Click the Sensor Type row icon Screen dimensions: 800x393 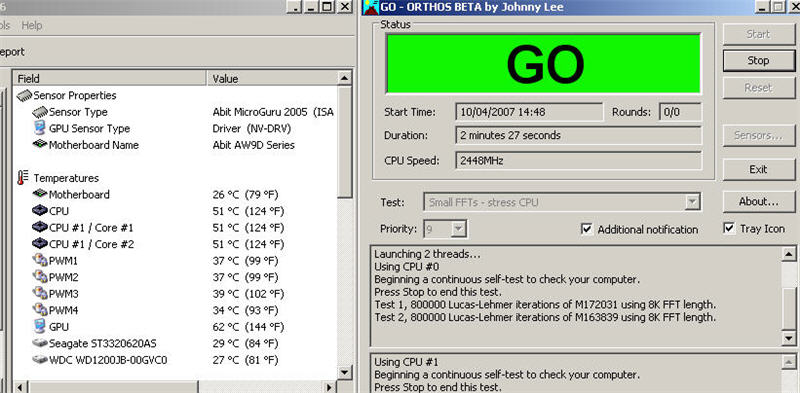coord(40,112)
